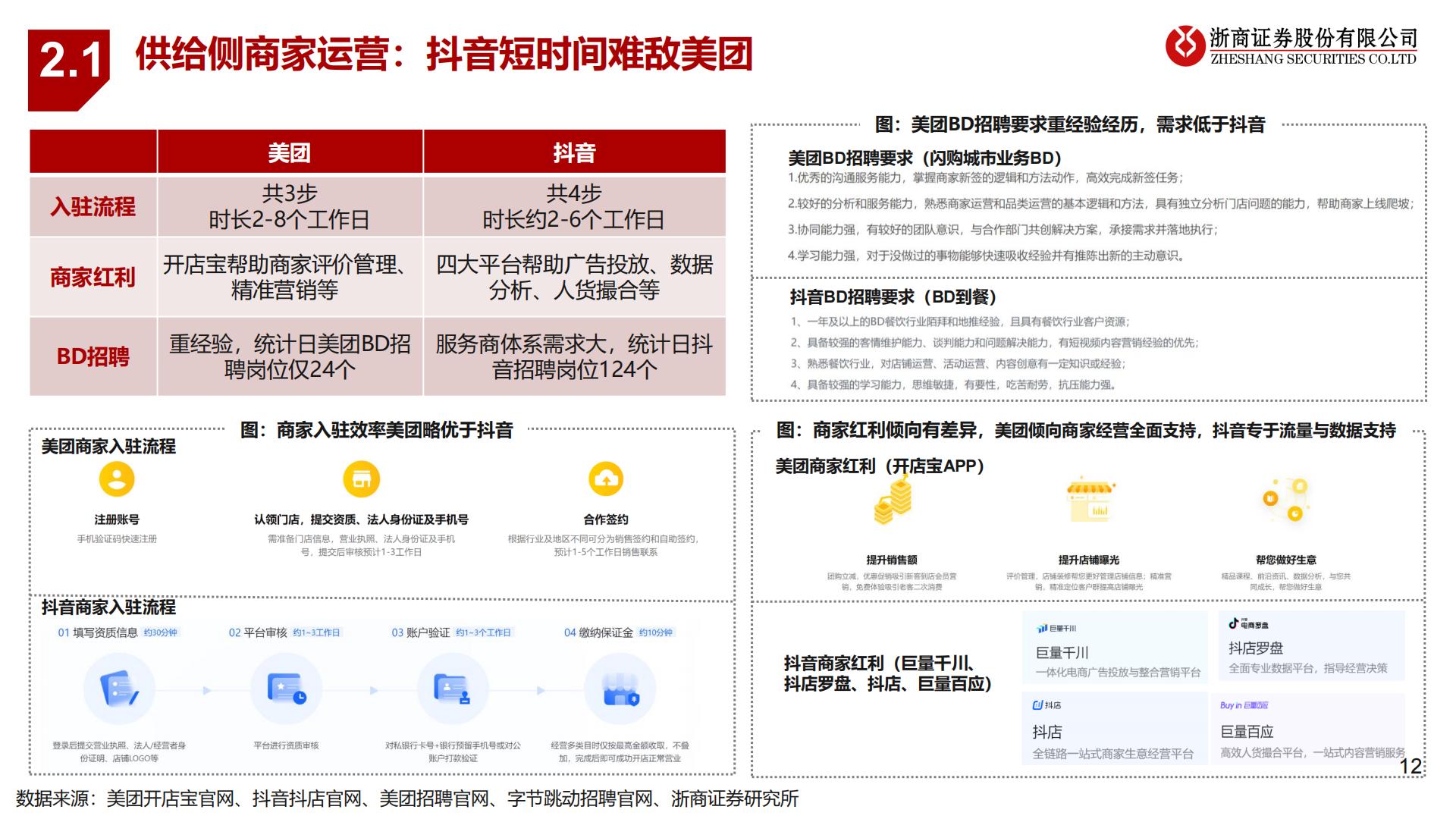Click the Buy in 巨量百应 logo
Screen dimensions: 1456x819
[1244, 705]
